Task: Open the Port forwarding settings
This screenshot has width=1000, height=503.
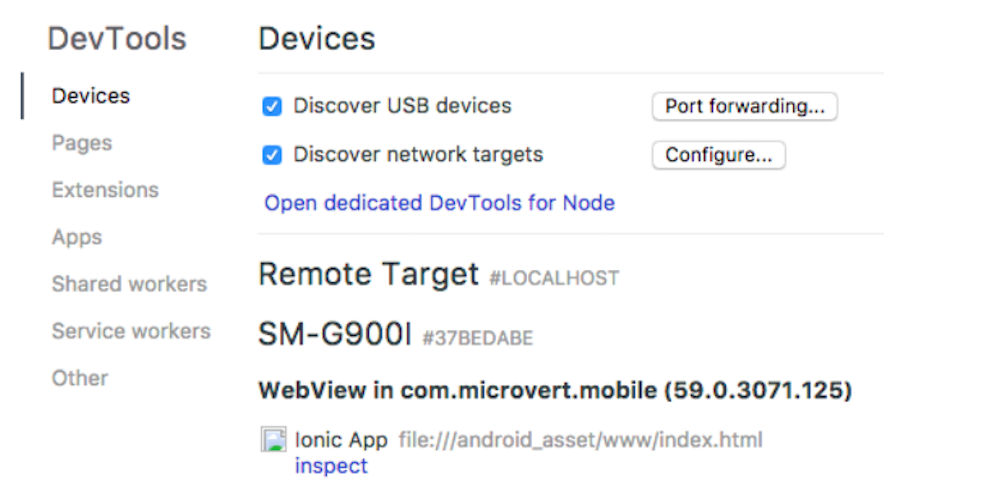Action: 744,106
